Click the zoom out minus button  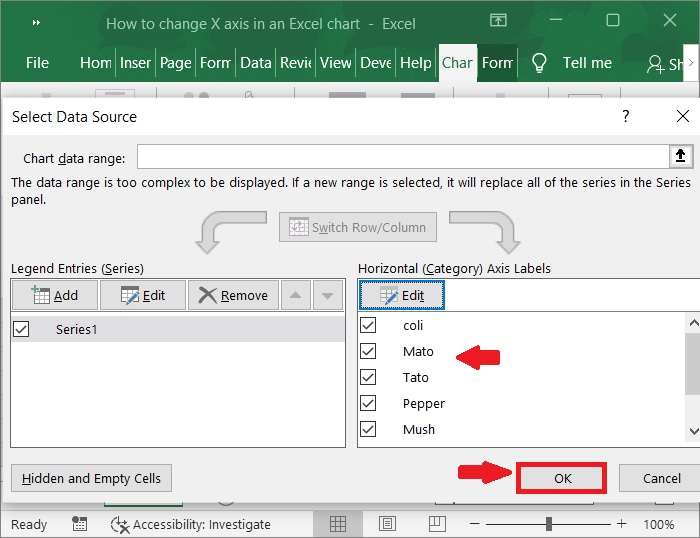tap(475, 524)
